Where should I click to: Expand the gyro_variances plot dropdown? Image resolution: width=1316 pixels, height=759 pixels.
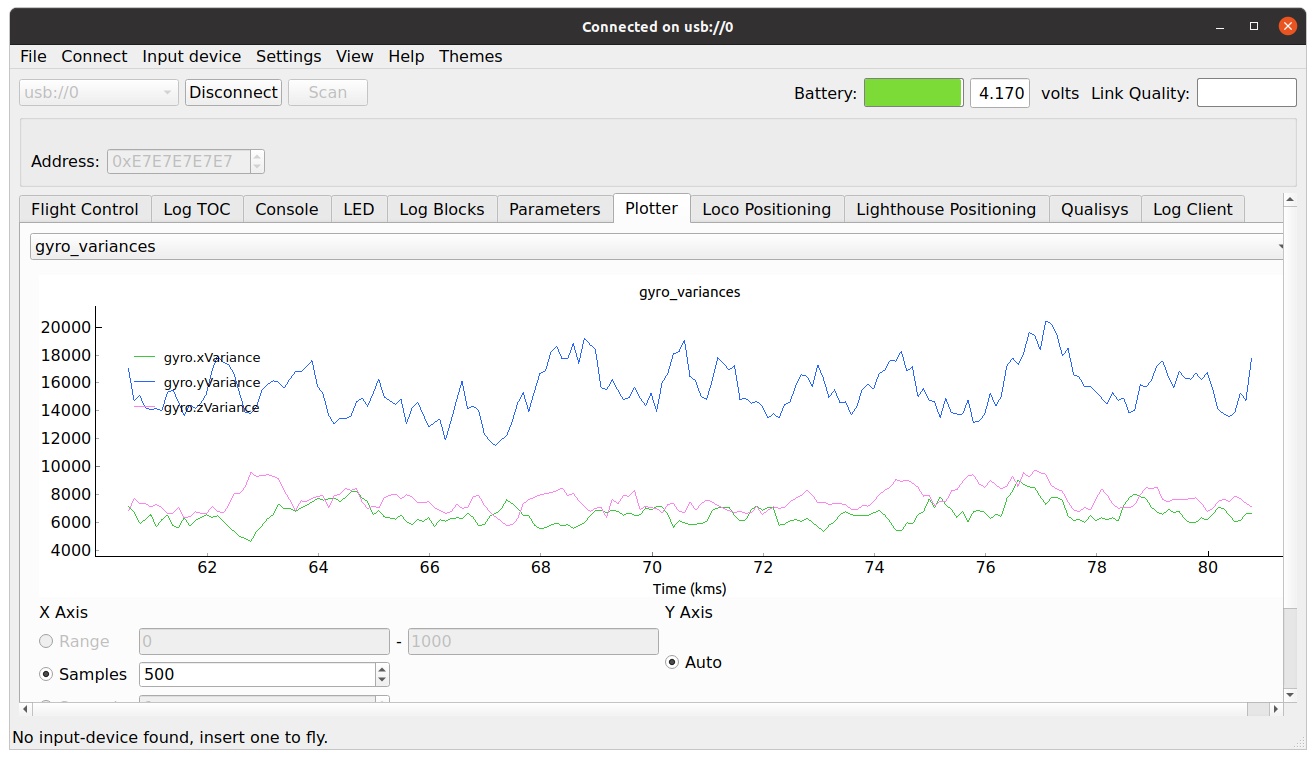656,246
